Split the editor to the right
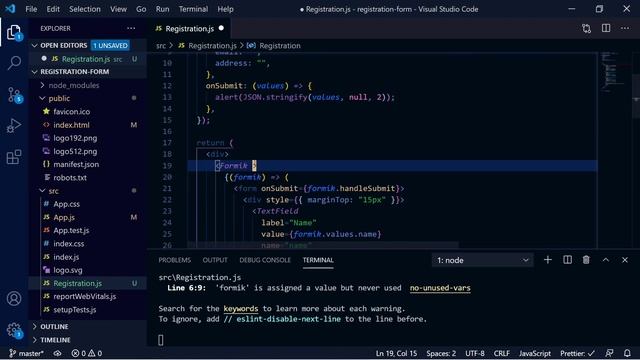The width and height of the screenshot is (640, 360). point(606,28)
